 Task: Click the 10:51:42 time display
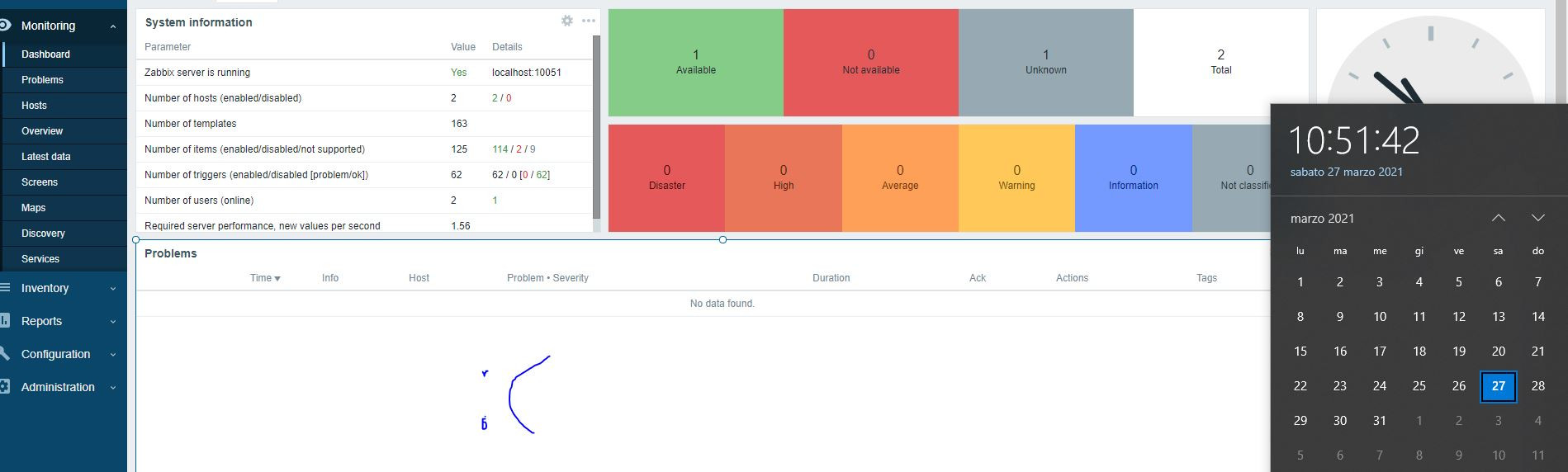point(1354,140)
